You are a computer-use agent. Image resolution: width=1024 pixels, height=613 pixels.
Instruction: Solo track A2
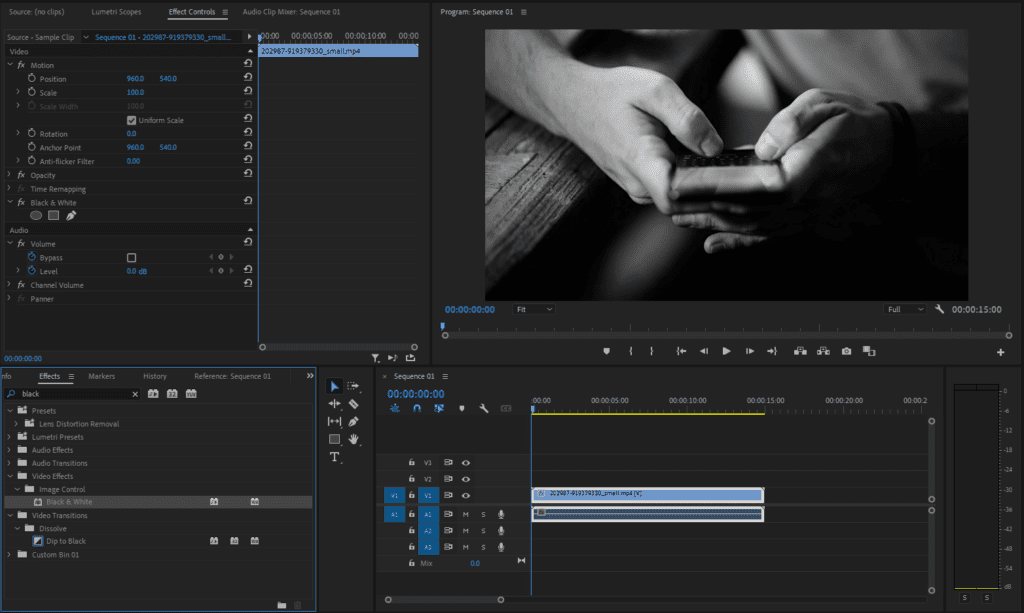pyautogui.click(x=483, y=531)
